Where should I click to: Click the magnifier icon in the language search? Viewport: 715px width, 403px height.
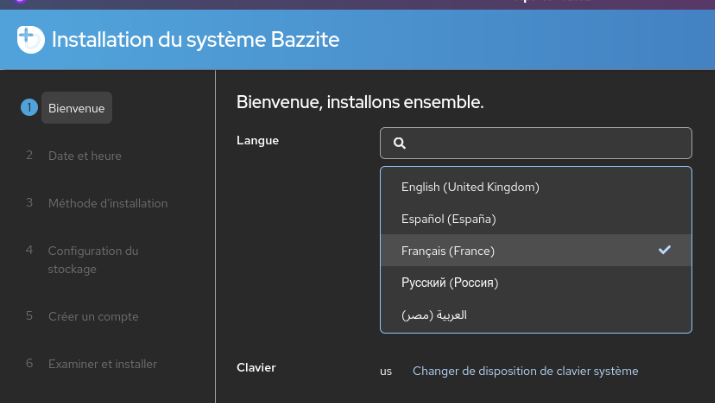(399, 143)
